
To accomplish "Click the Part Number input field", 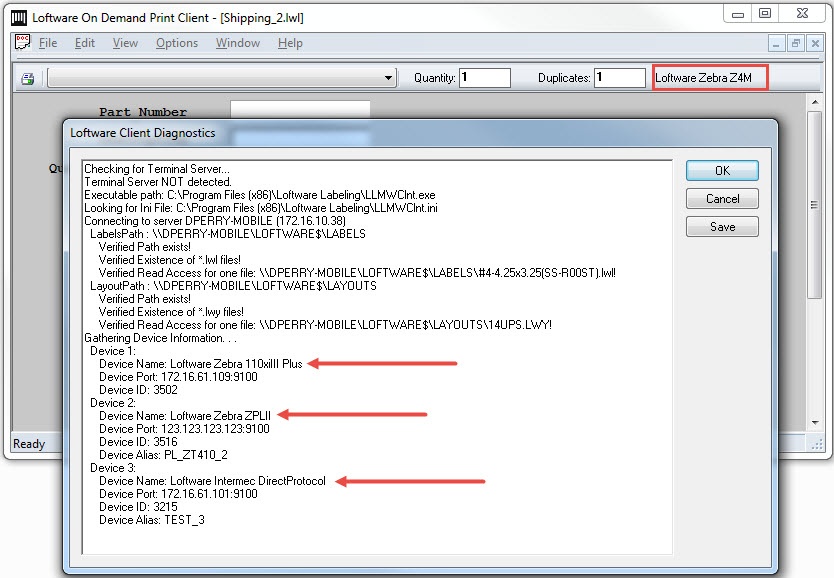I will pos(300,110).
